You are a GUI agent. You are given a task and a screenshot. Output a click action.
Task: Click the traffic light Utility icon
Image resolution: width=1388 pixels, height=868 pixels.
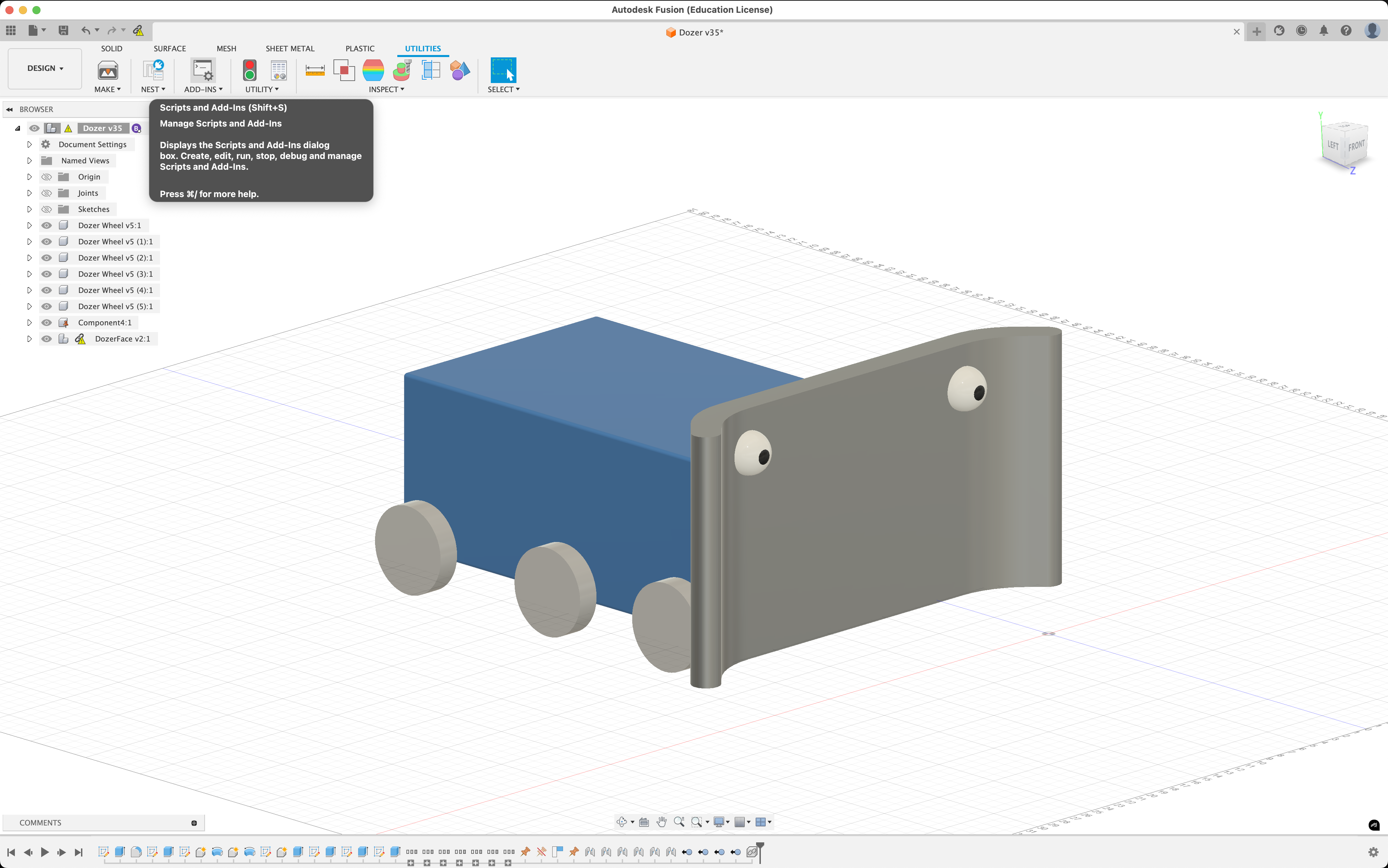click(250, 71)
